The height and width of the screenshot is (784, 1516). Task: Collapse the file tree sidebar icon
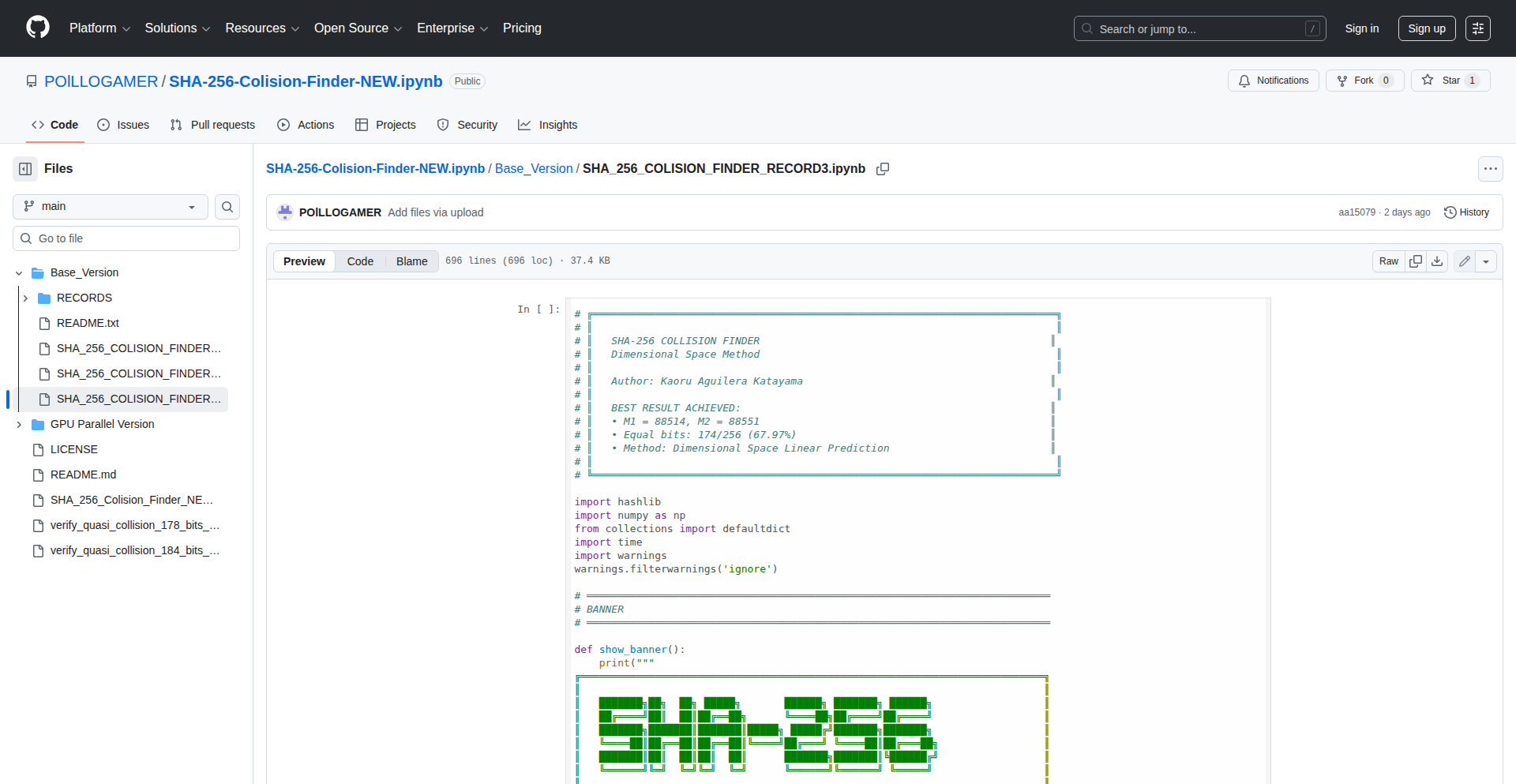click(x=25, y=168)
